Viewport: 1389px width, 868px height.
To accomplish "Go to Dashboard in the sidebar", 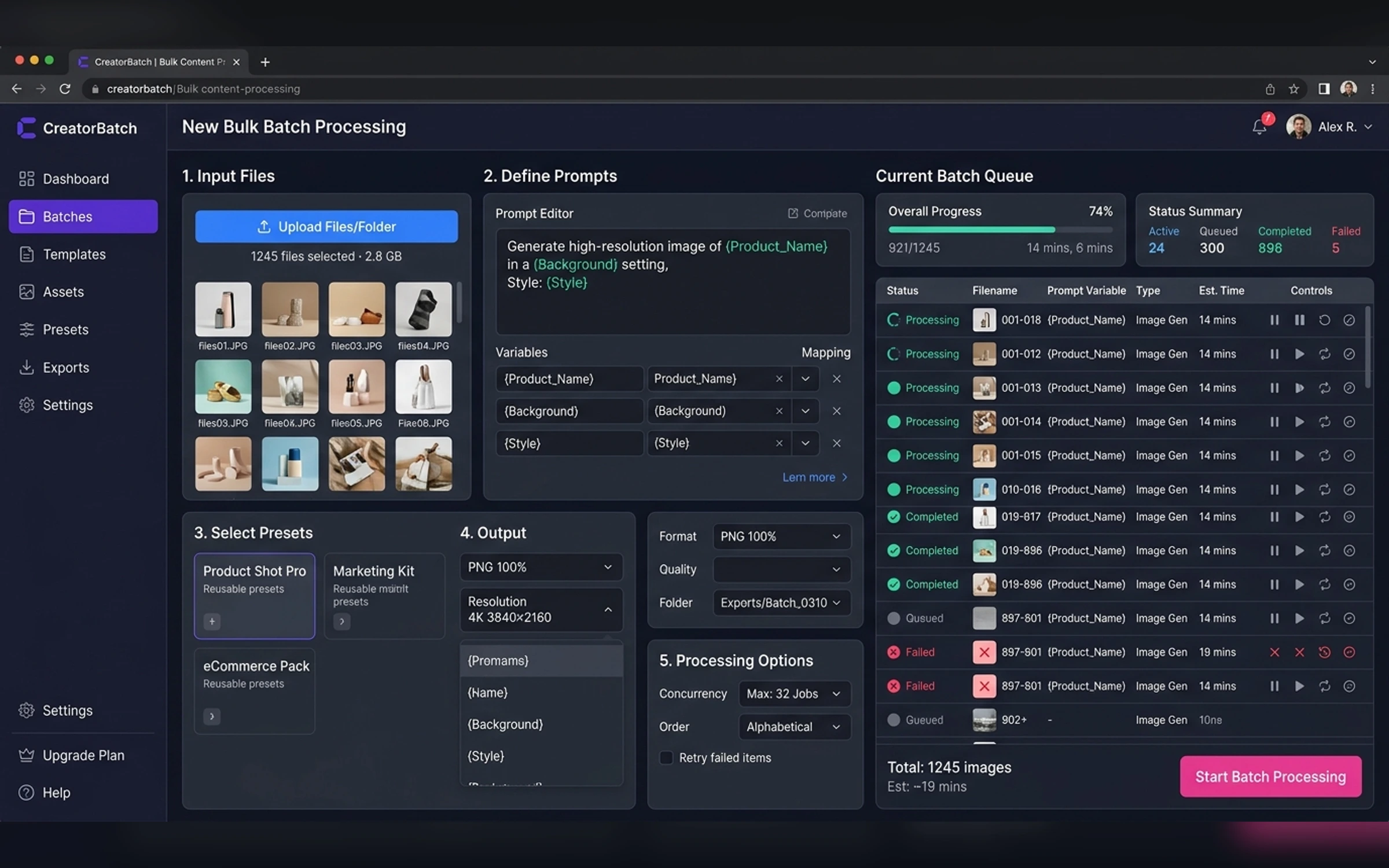I will coord(83,179).
